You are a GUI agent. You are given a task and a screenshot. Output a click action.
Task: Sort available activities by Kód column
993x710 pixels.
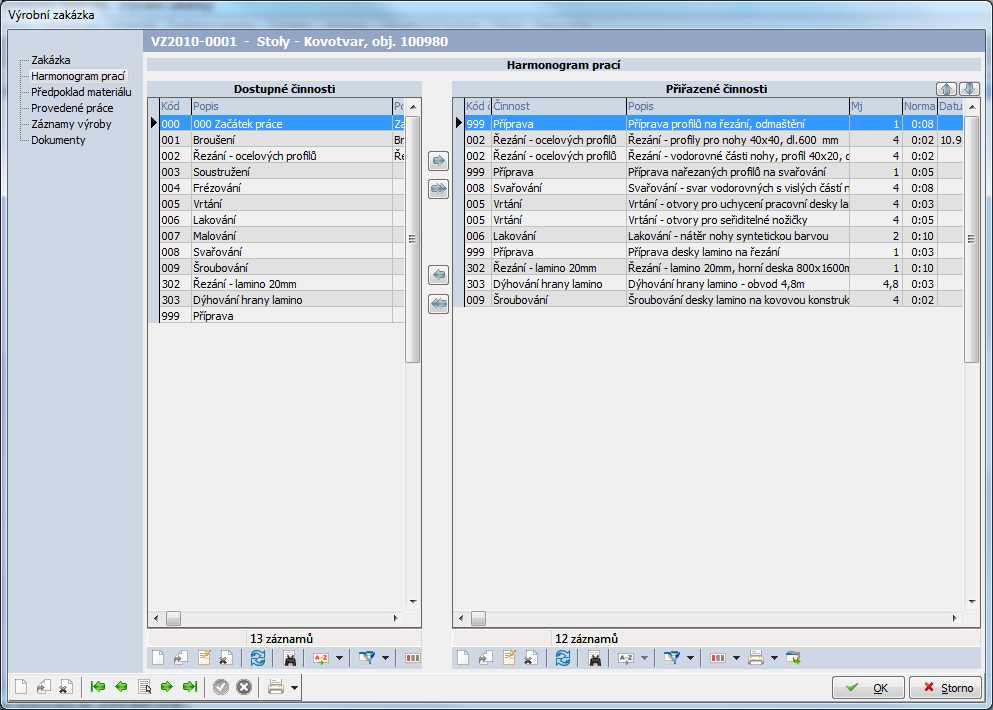tap(175, 106)
